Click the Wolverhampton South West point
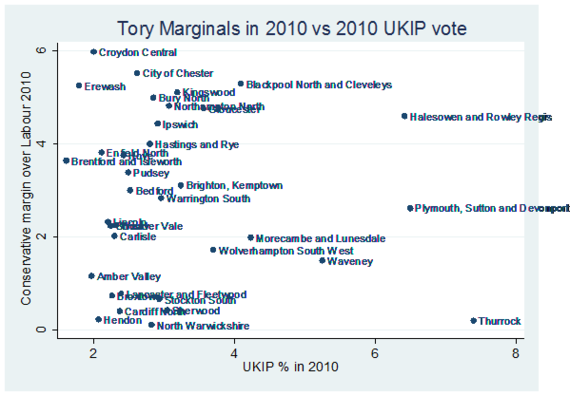 (213, 250)
